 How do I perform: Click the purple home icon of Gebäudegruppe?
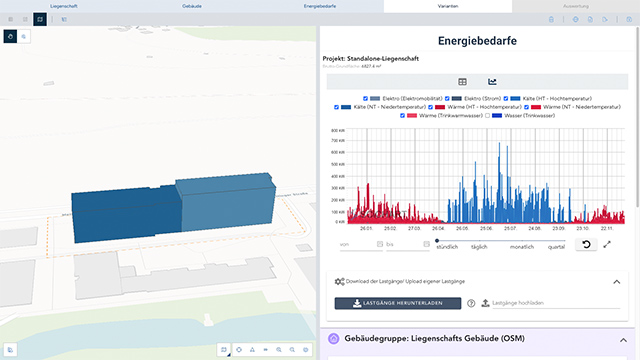[333, 338]
